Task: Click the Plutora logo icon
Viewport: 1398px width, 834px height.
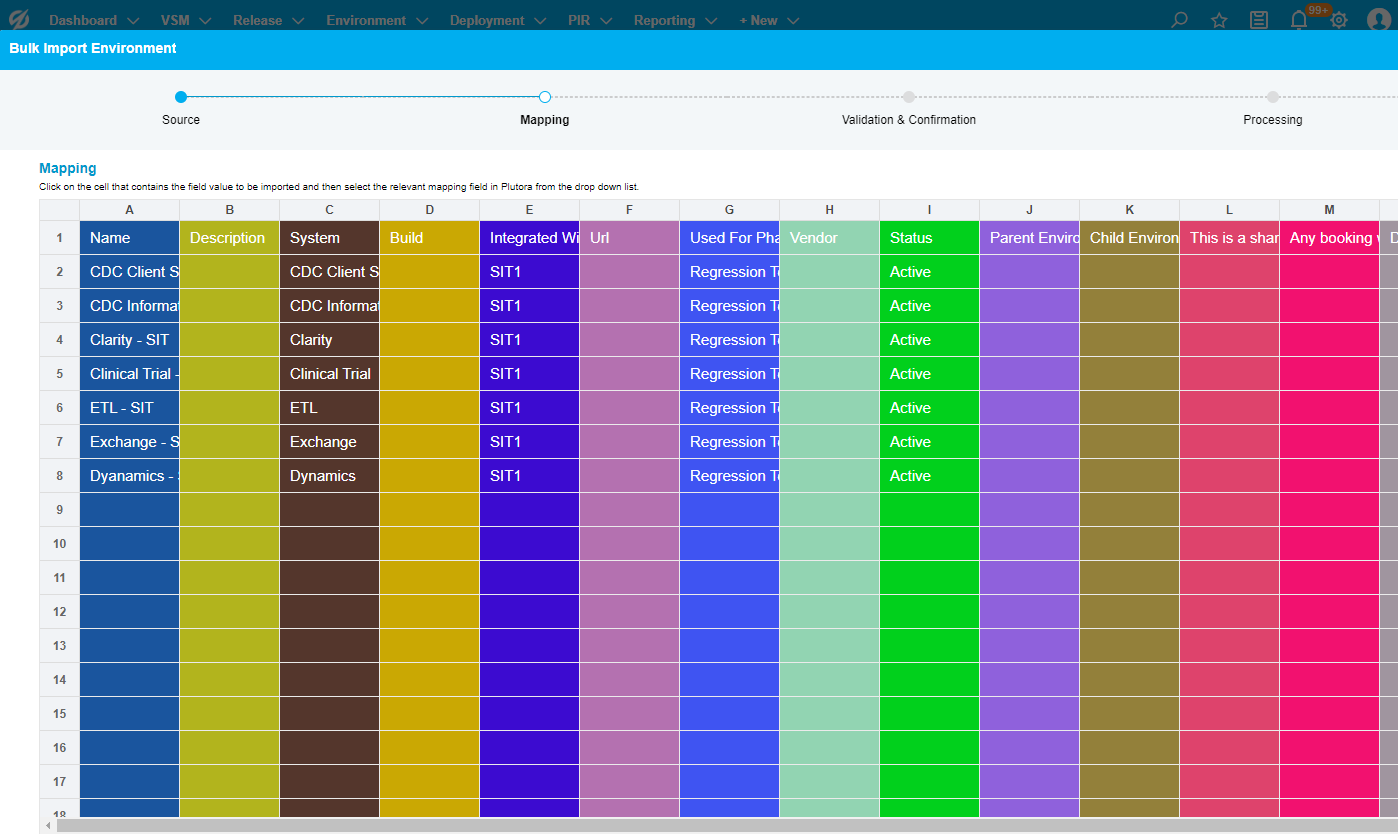Action: click(19, 19)
